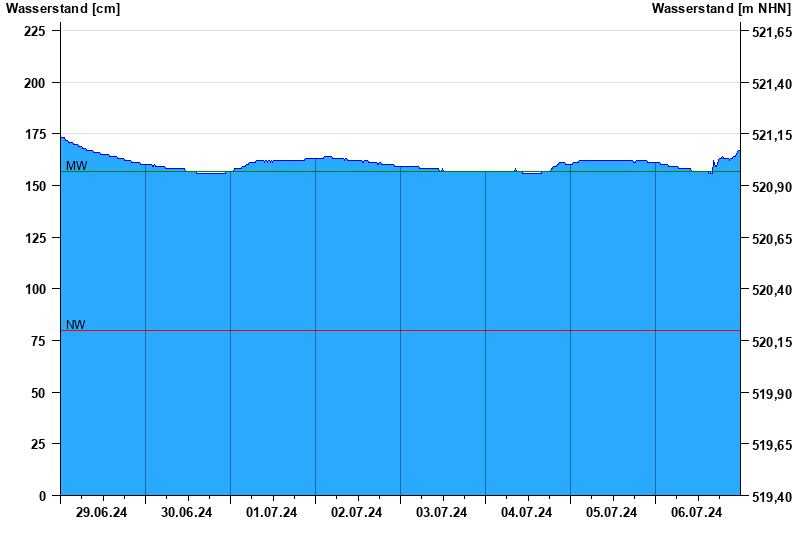This screenshot has width=800, height=550.
Task: Click the 520,65 m NHN value
Action: (772, 239)
